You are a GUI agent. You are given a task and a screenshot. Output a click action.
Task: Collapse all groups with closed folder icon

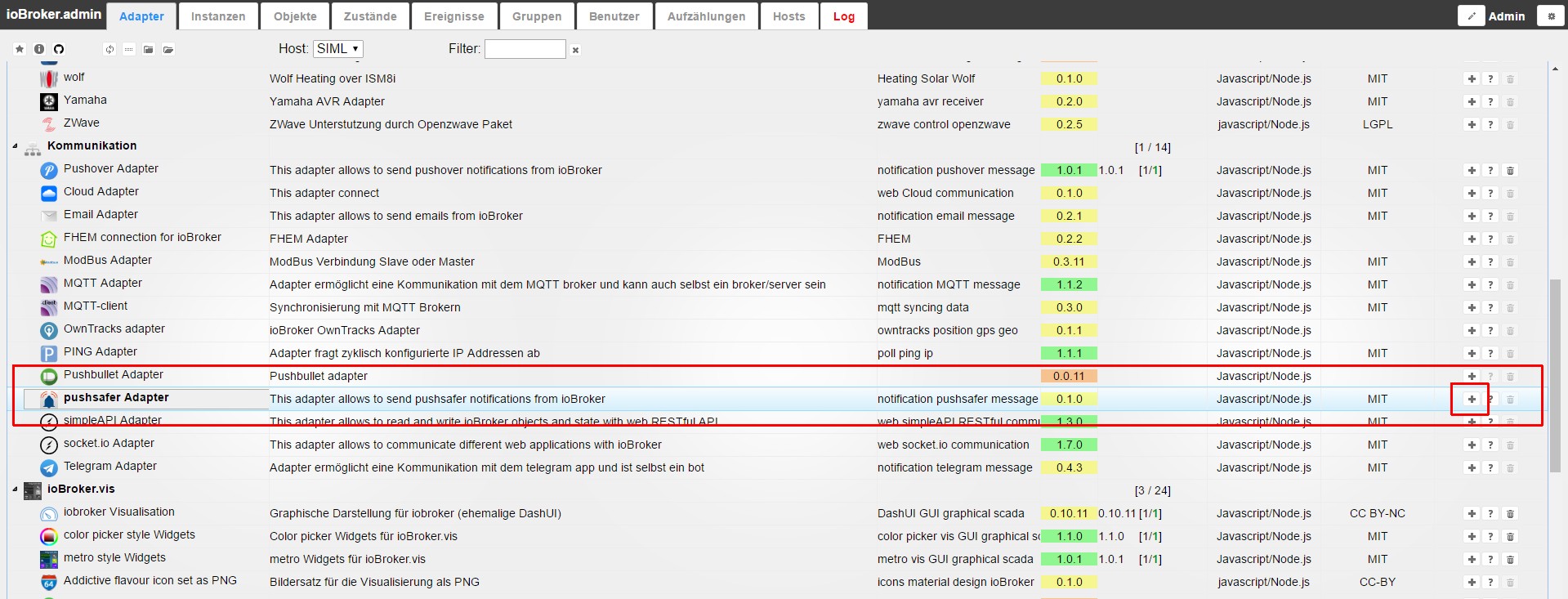tap(149, 49)
